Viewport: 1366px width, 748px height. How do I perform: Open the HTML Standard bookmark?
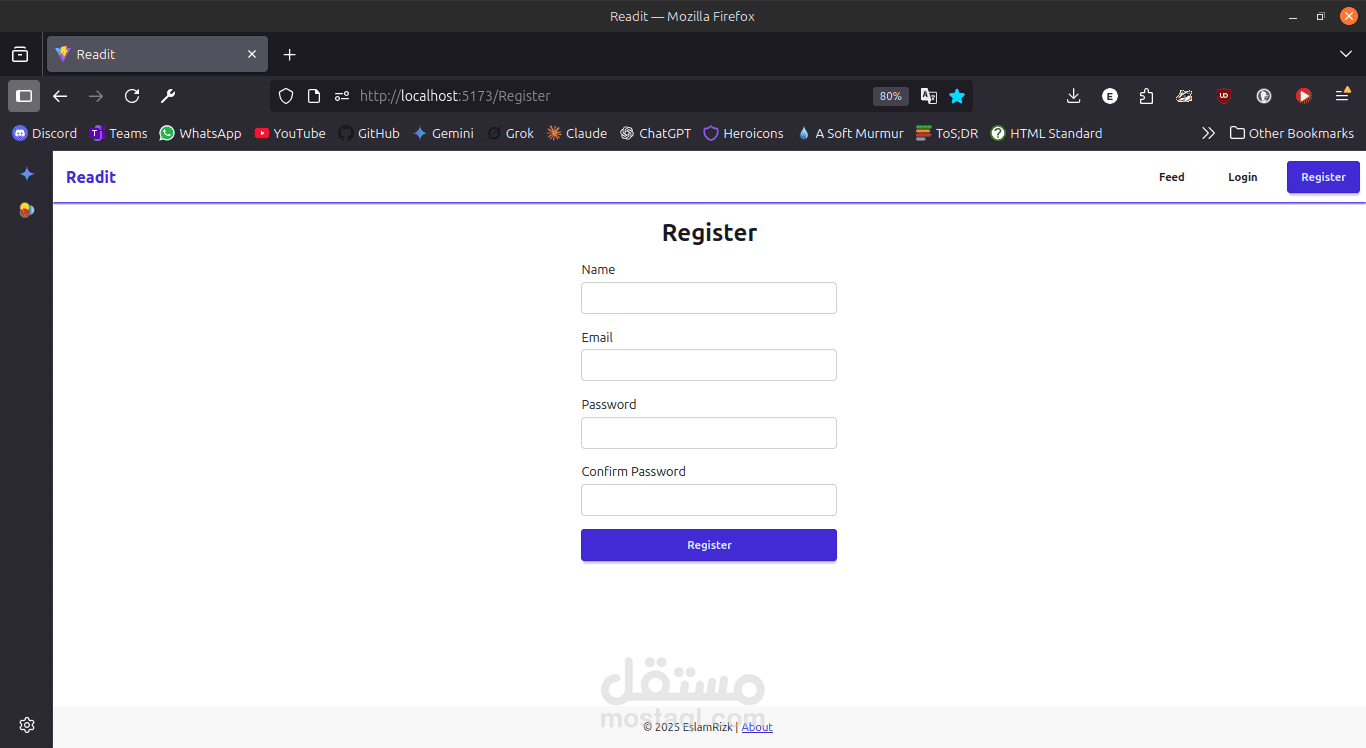pos(1046,133)
